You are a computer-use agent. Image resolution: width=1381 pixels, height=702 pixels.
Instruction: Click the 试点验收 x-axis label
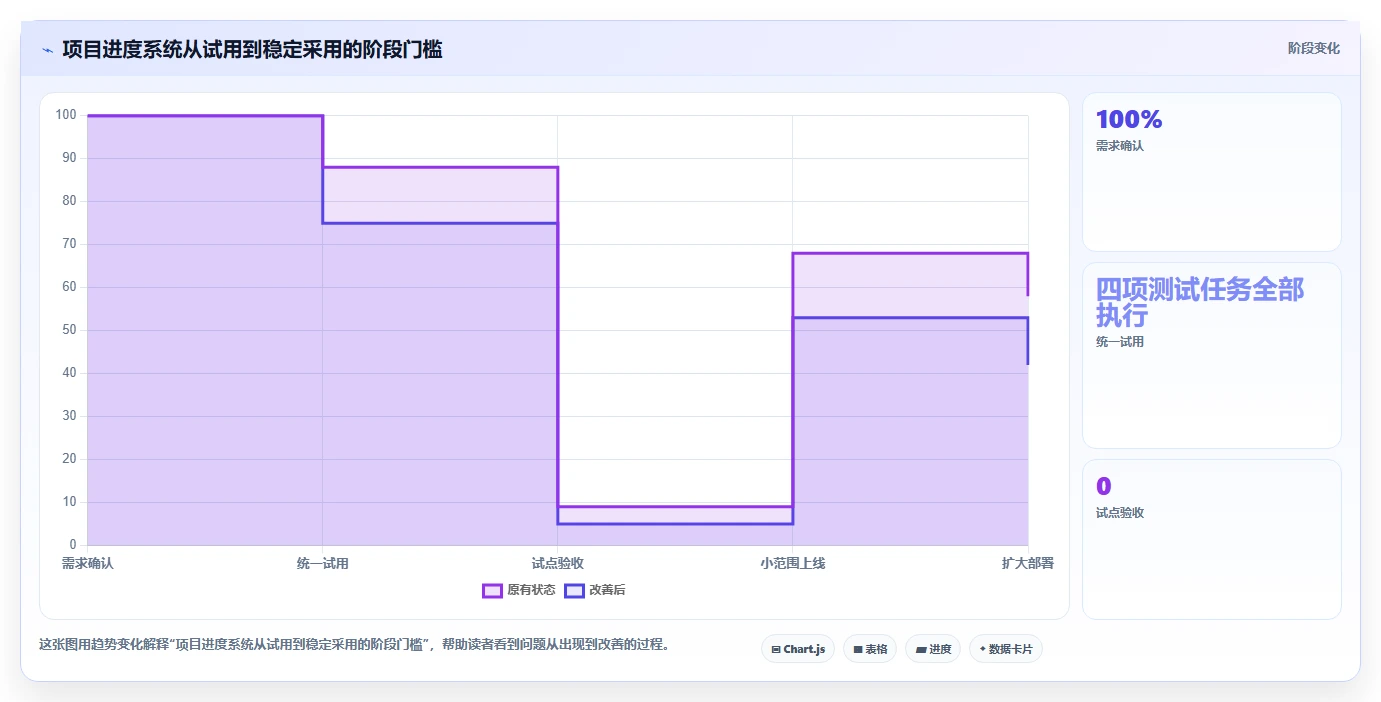[558, 564]
